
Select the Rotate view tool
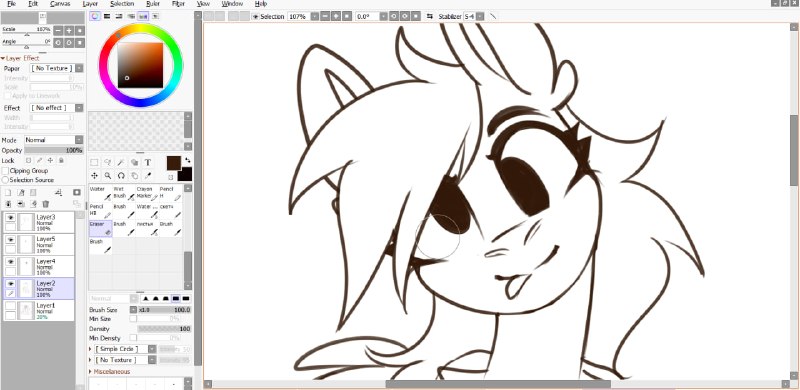(121, 176)
